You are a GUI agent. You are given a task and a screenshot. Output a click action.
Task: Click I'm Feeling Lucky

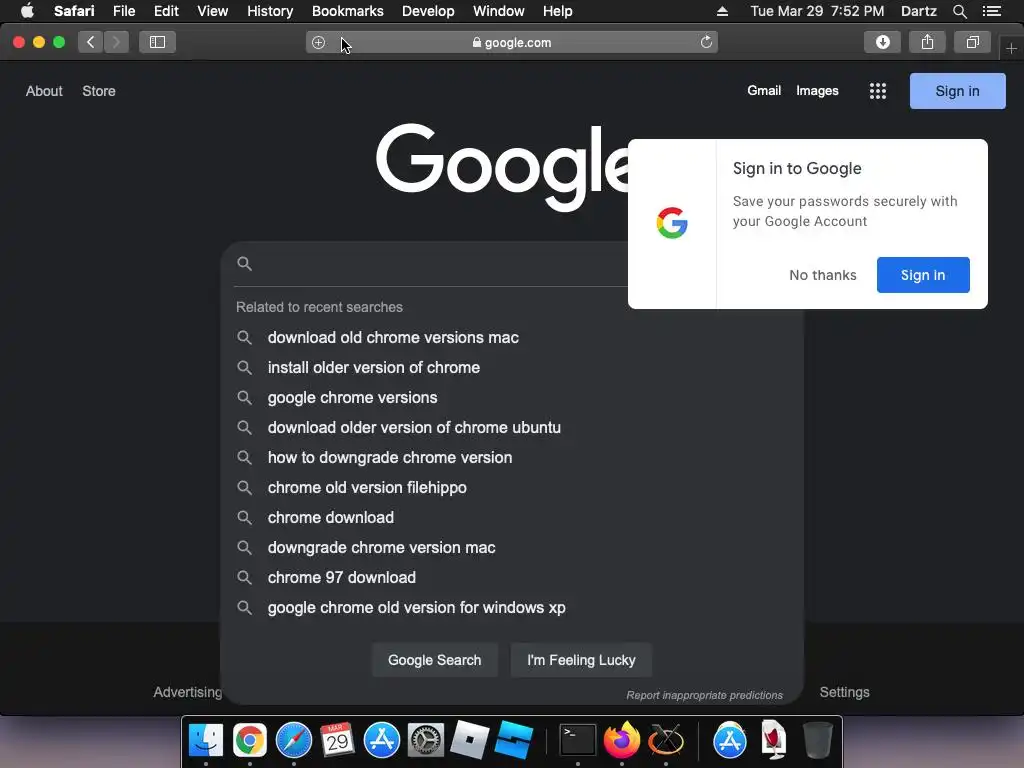(x=581, y=660)
